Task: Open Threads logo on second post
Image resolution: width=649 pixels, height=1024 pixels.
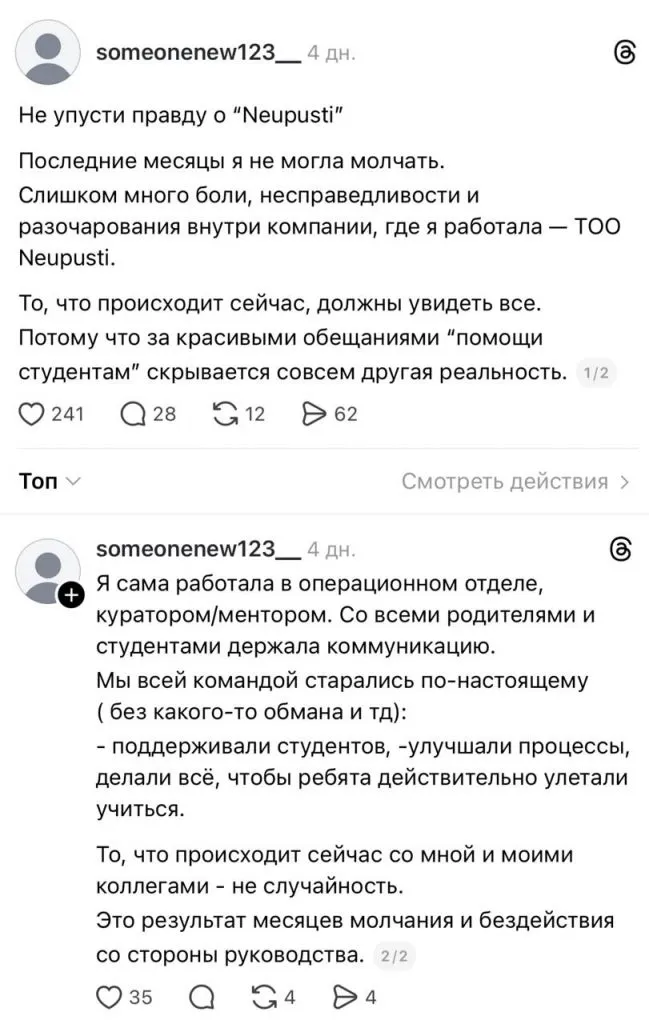Action: click(x=621, y=549)
